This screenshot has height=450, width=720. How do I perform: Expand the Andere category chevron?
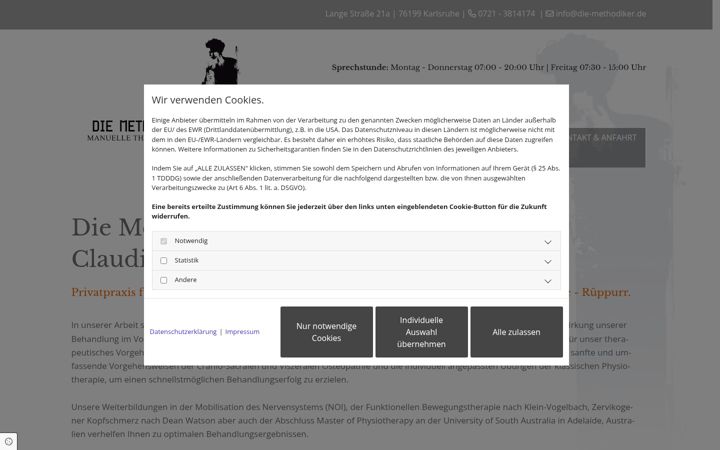548,281
